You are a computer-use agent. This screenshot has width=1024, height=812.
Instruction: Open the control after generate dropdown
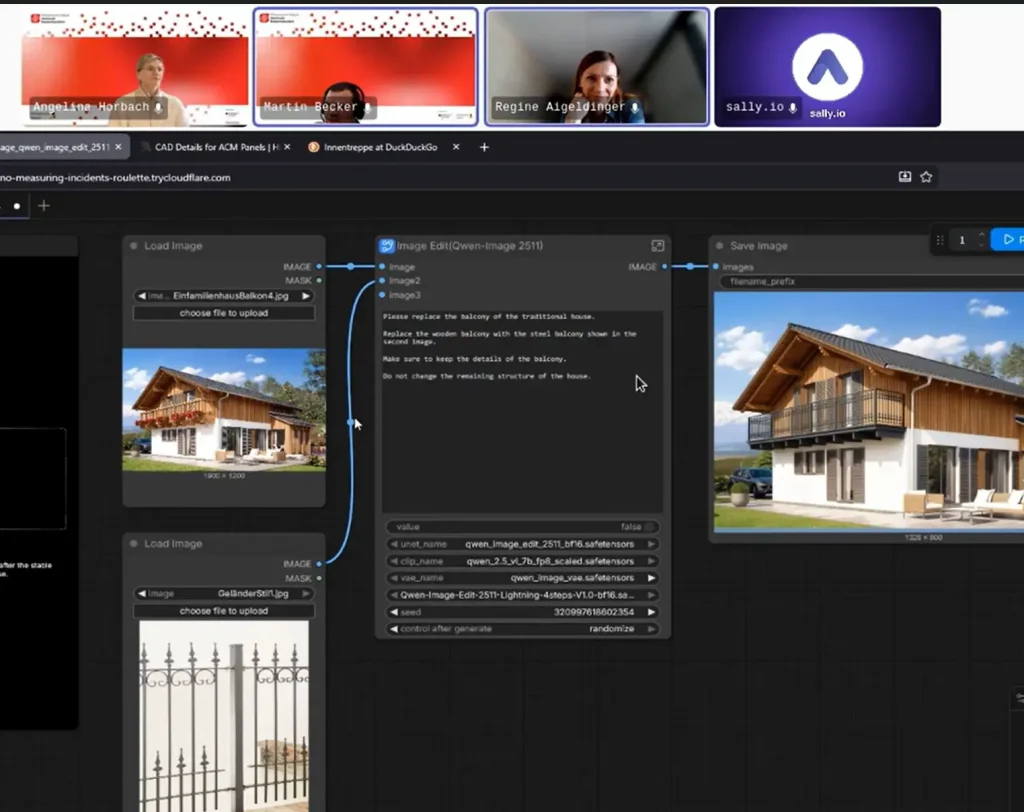point(522,629)
